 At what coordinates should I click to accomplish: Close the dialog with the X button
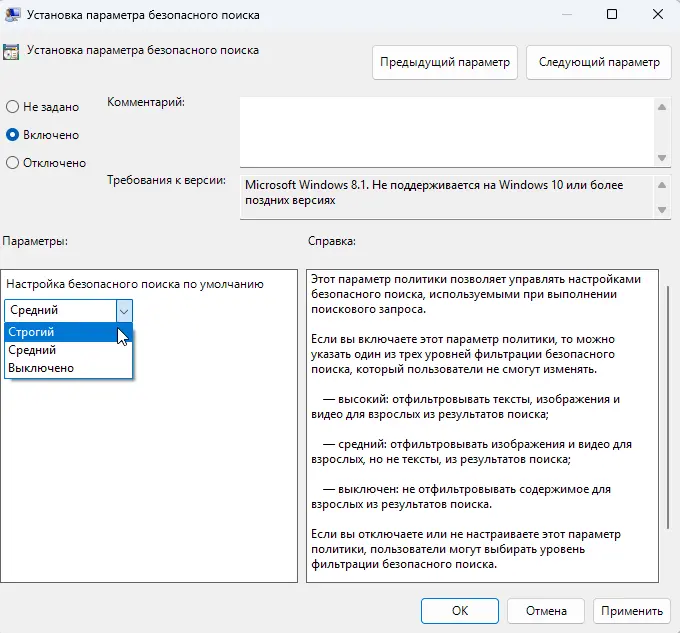657,14
